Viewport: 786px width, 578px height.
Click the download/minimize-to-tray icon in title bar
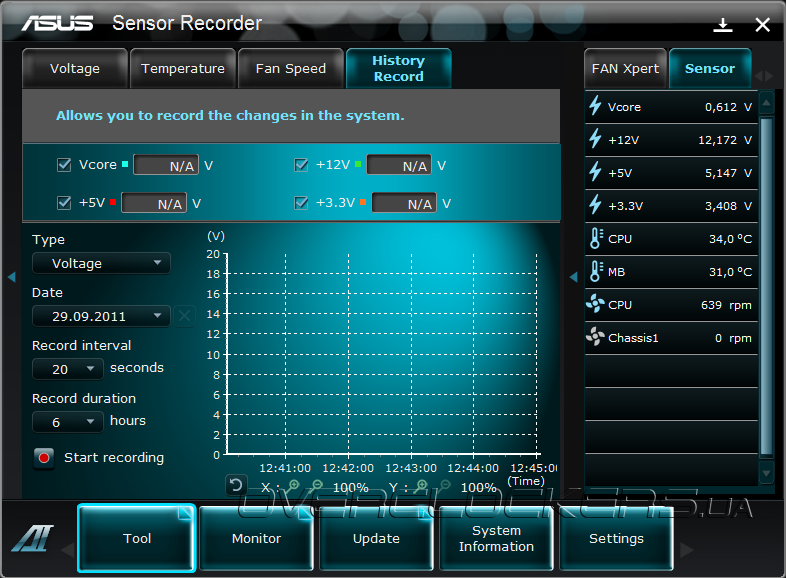pos(722,25)
